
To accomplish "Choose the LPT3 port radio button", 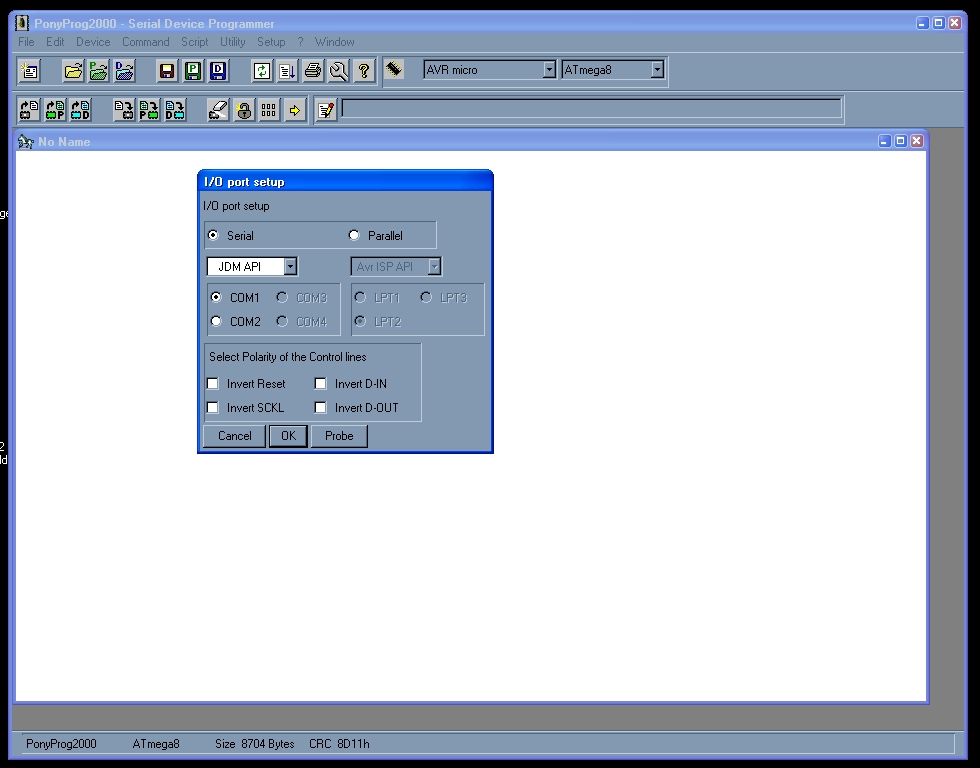I will click(426, 297).
